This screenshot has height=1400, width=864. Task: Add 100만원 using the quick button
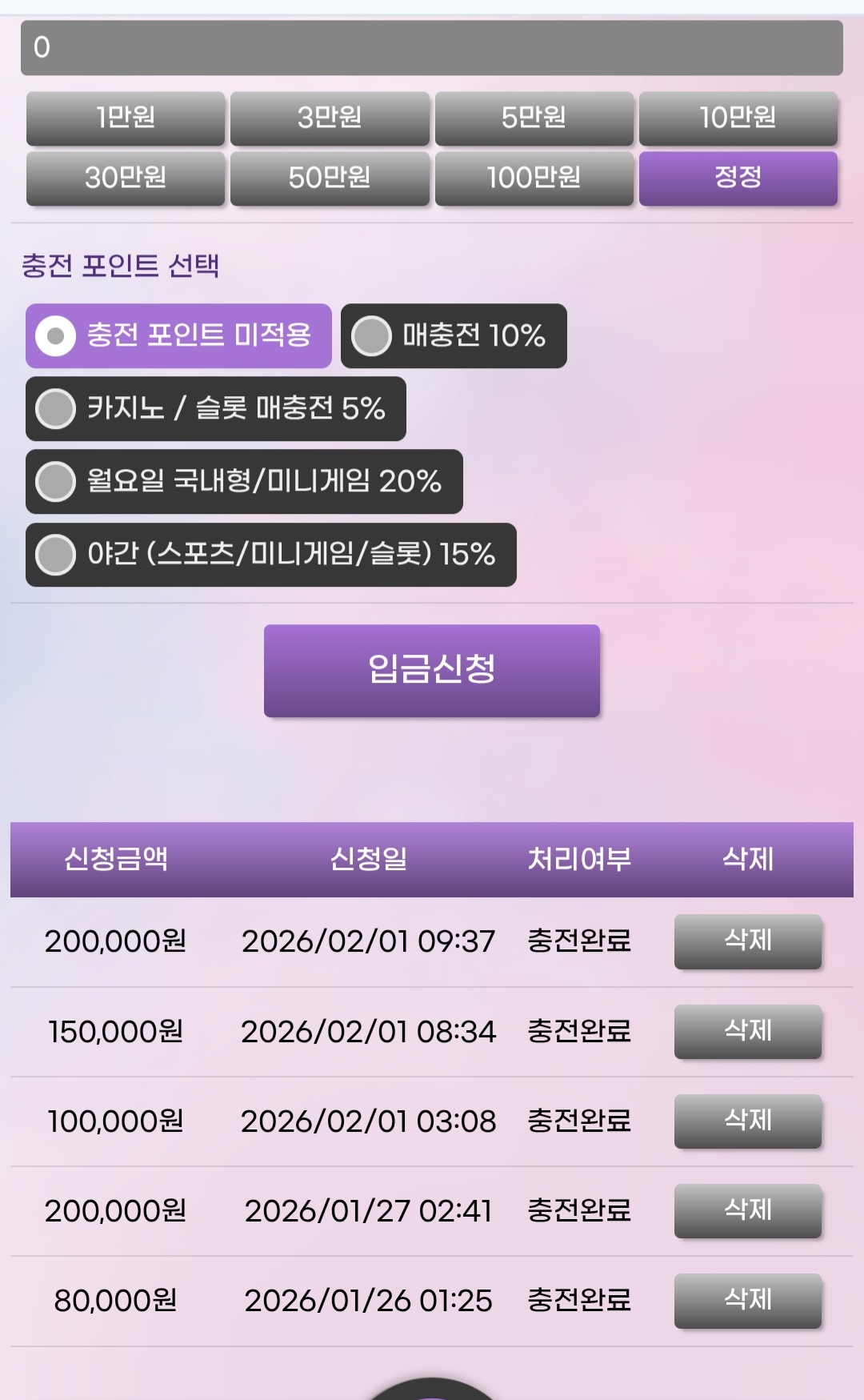[534, 178]
